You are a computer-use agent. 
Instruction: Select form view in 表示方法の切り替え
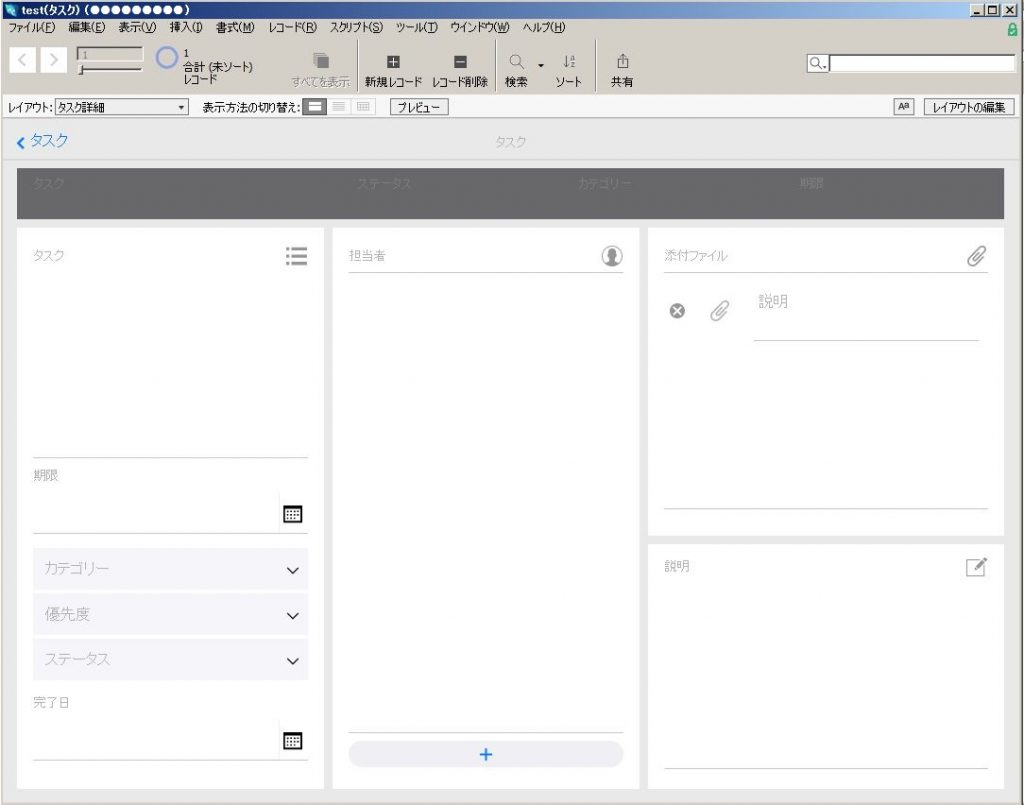pyautogui.click(x=314, y=106)
